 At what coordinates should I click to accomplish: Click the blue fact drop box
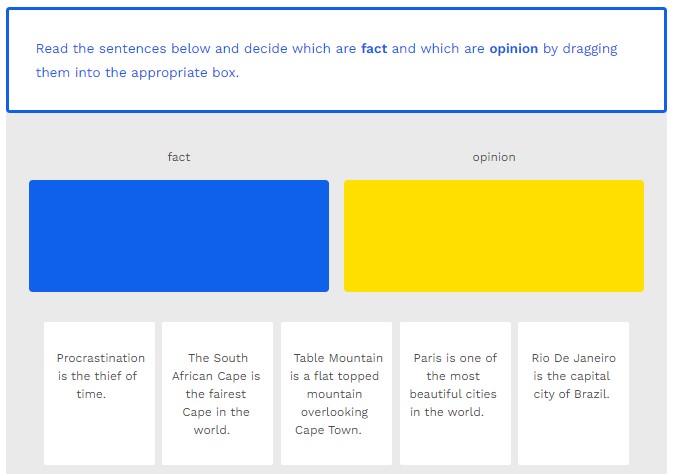[179, 236]
